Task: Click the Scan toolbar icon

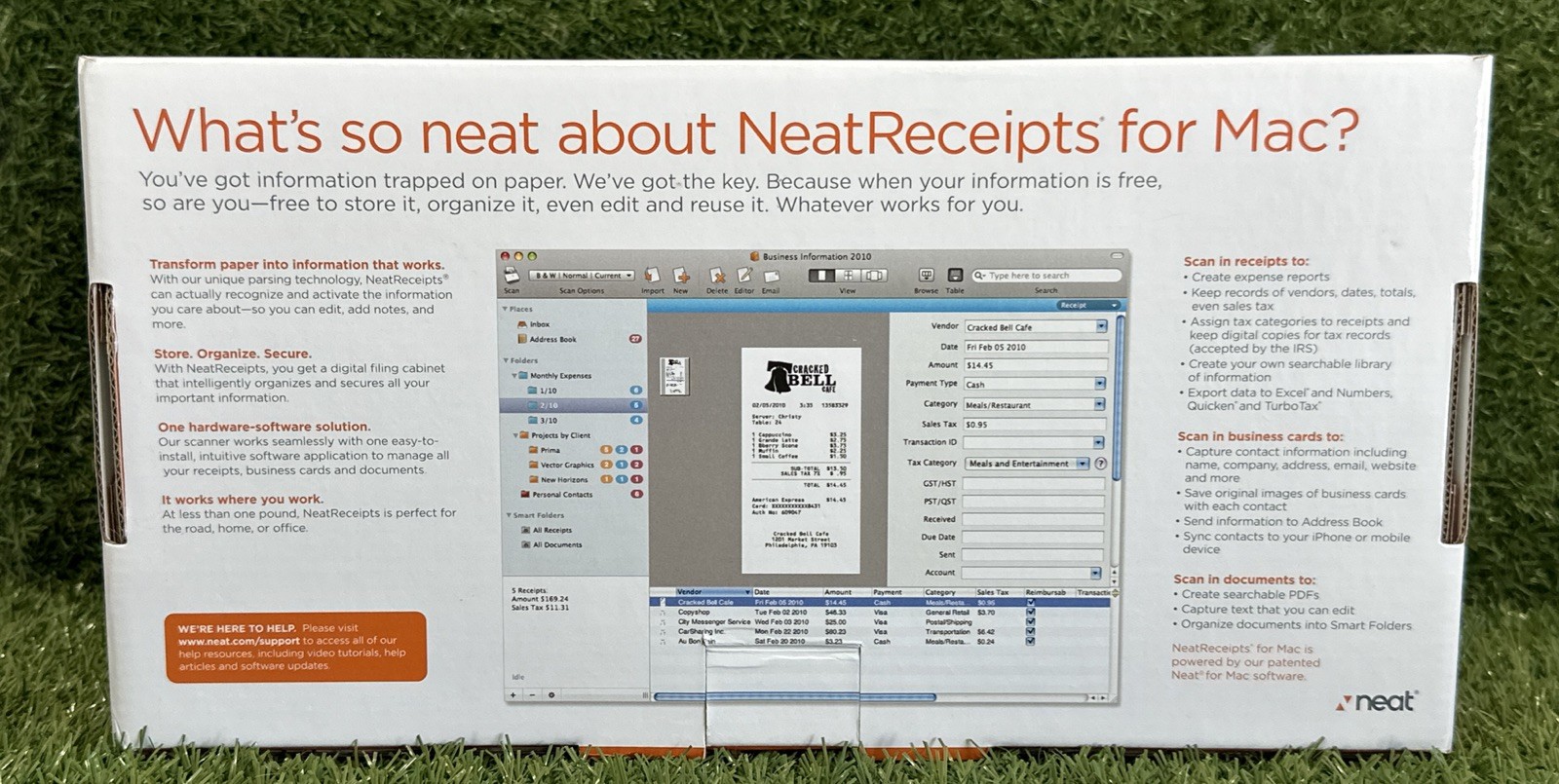Action: coord(512,277)
